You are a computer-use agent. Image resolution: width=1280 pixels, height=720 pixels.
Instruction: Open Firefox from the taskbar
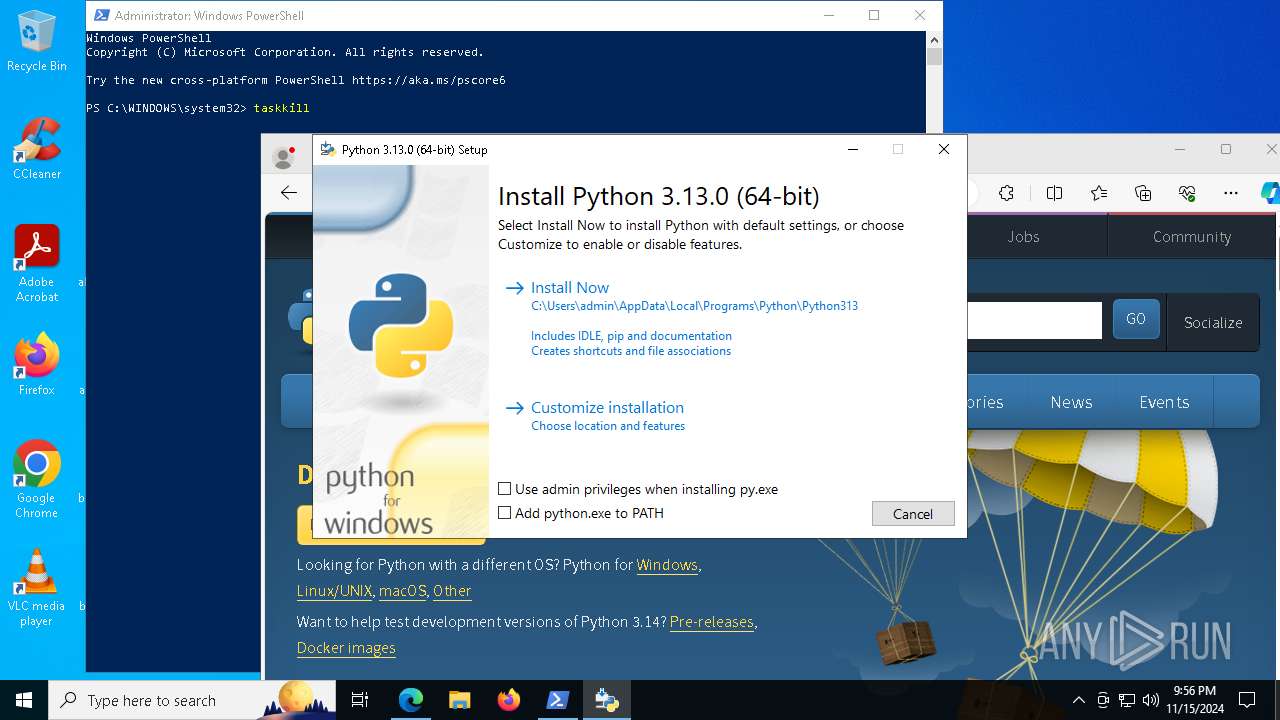[508, 700]
